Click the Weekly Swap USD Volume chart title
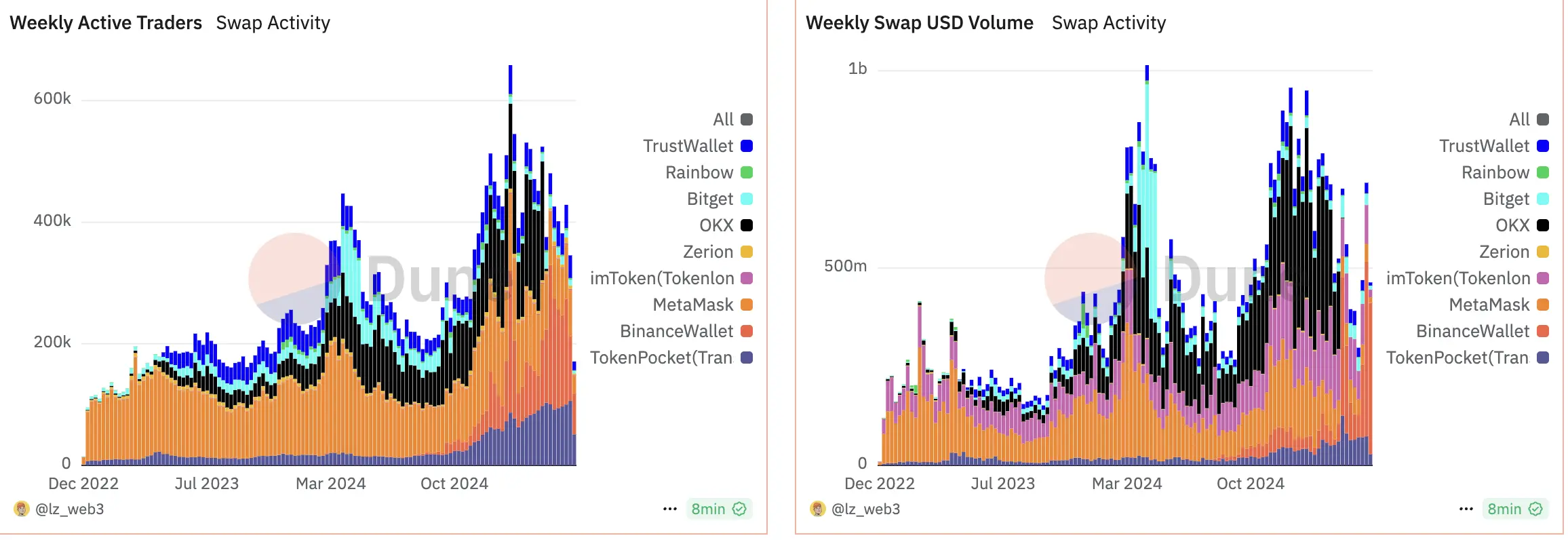 coord(919,23)
